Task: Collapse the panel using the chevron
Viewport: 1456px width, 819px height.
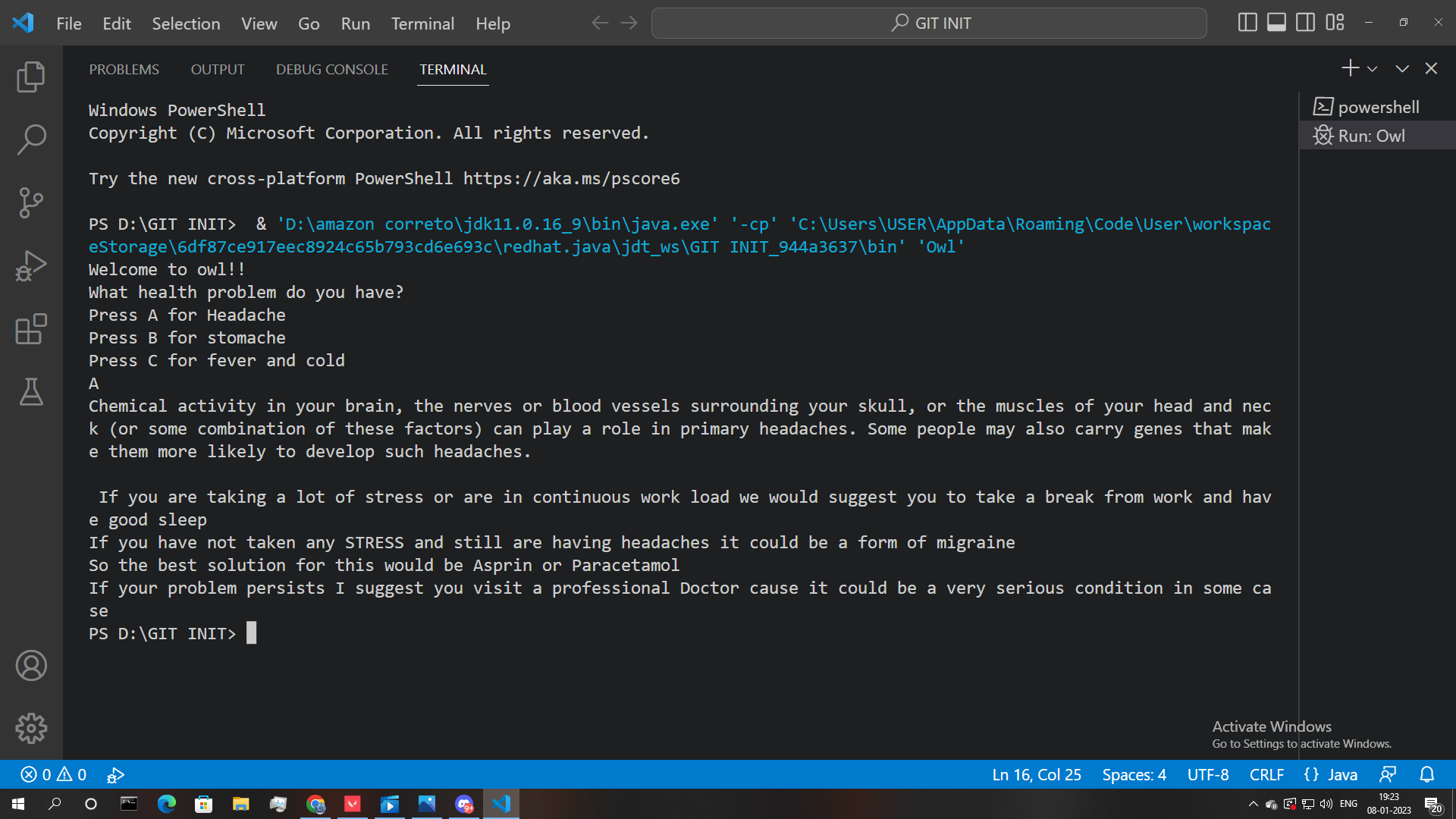Action: tap(1402, 69)
